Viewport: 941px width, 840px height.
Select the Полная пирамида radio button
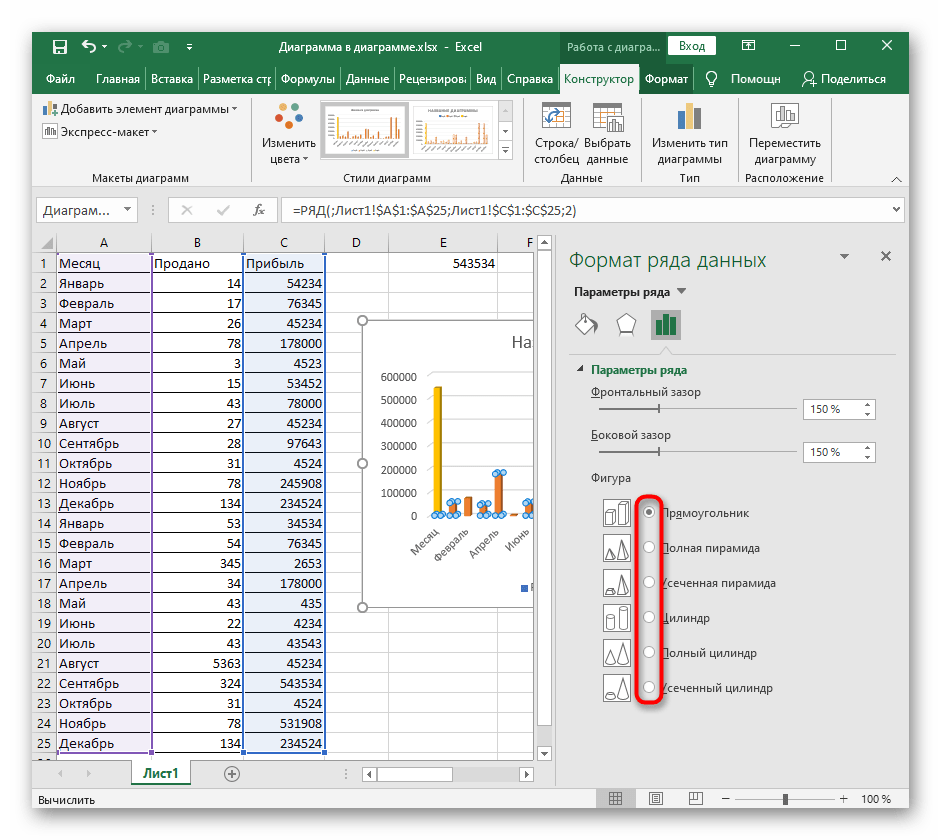tap(649, 547)
